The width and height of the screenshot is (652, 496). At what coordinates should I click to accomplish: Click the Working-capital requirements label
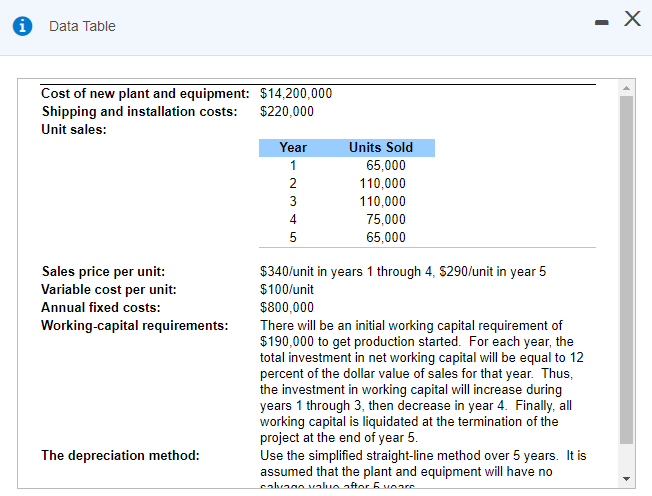[x=135, y=325]
